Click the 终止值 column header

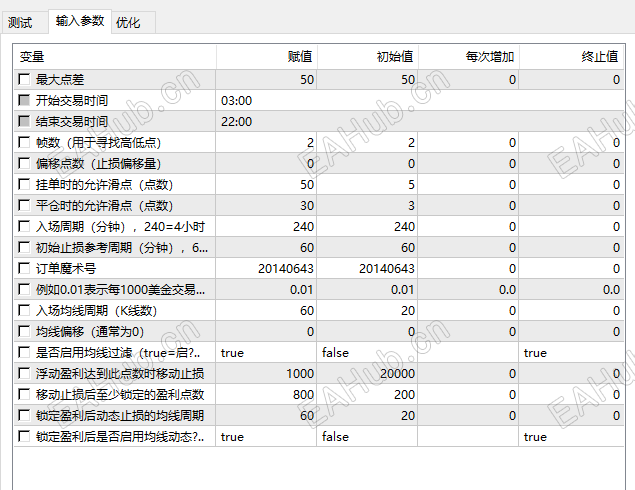click(571, 57)
